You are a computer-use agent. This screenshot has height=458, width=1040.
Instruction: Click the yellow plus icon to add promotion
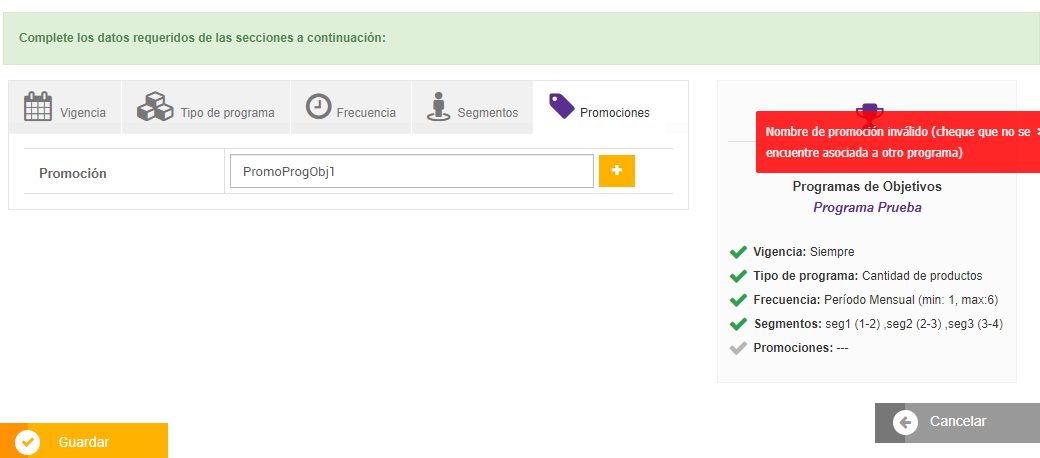(x=616, y=171)
